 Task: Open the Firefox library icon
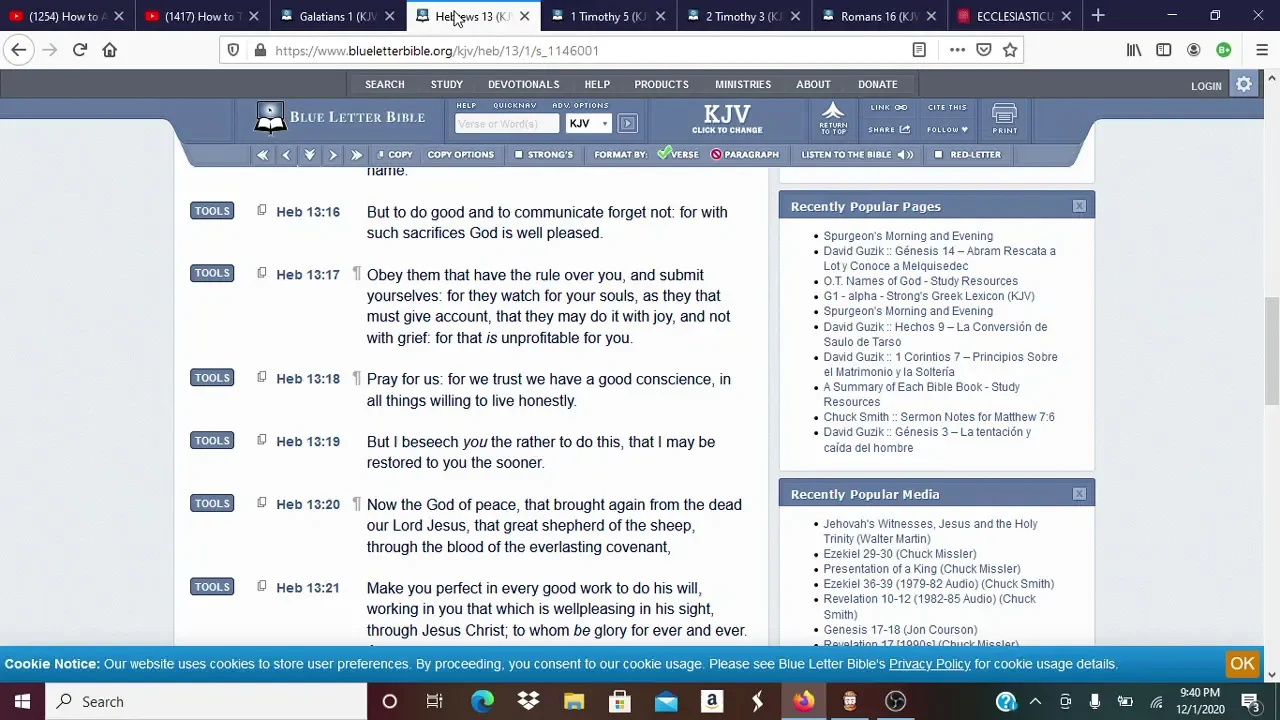pos(1134,50)
